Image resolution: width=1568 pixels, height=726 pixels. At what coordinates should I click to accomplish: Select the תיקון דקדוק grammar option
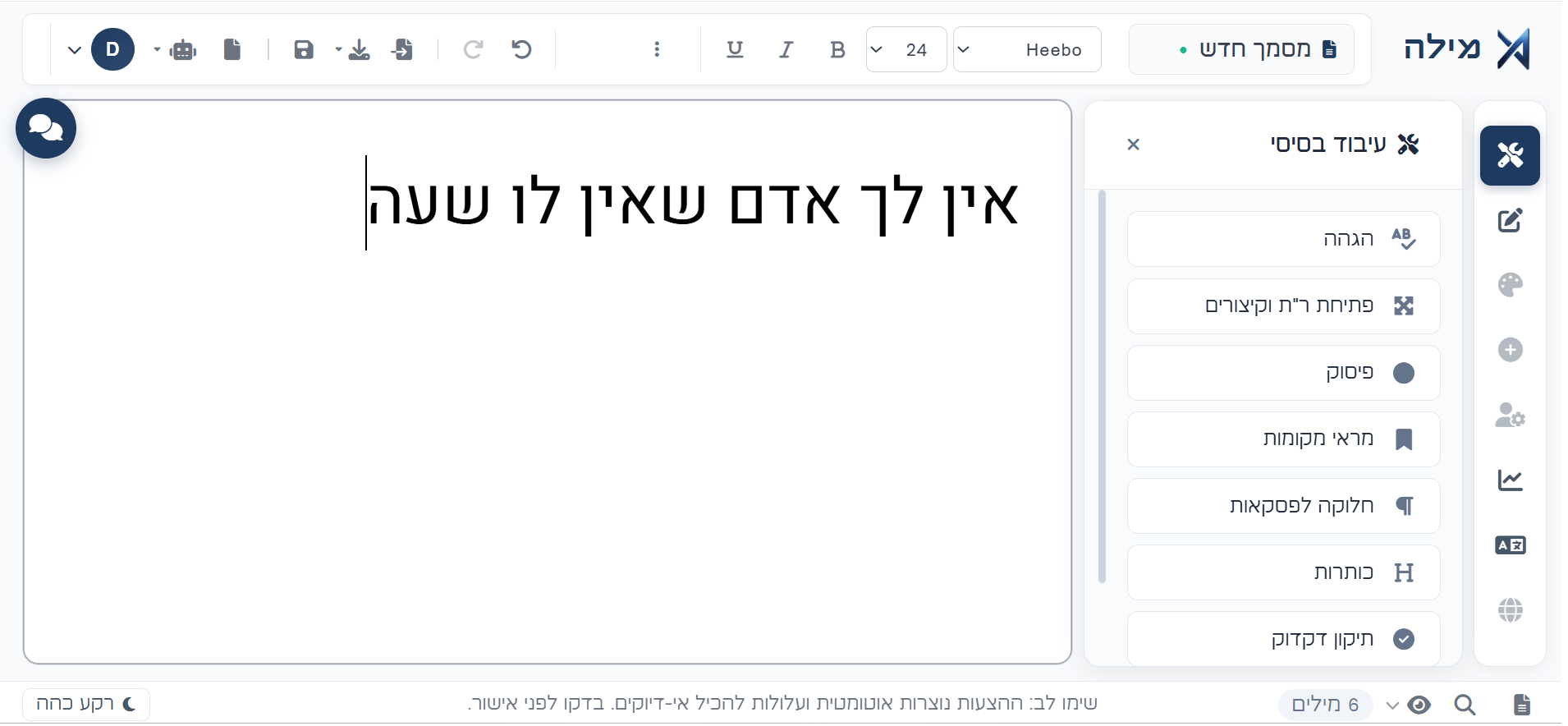click(1283, 639)
